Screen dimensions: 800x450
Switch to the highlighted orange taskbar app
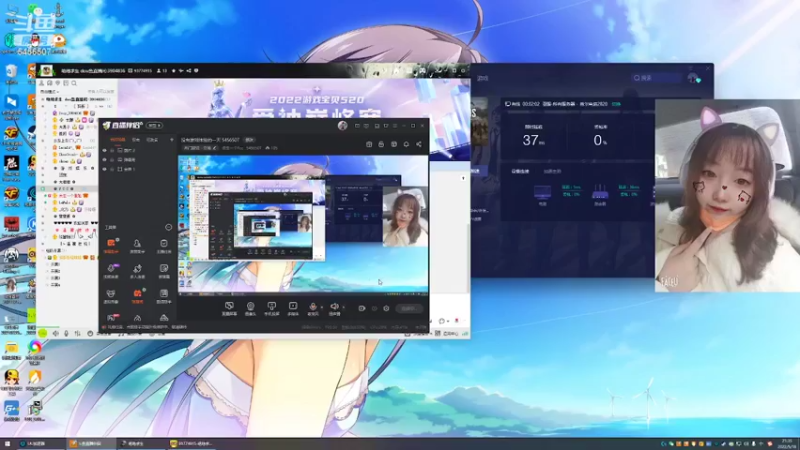91,443
